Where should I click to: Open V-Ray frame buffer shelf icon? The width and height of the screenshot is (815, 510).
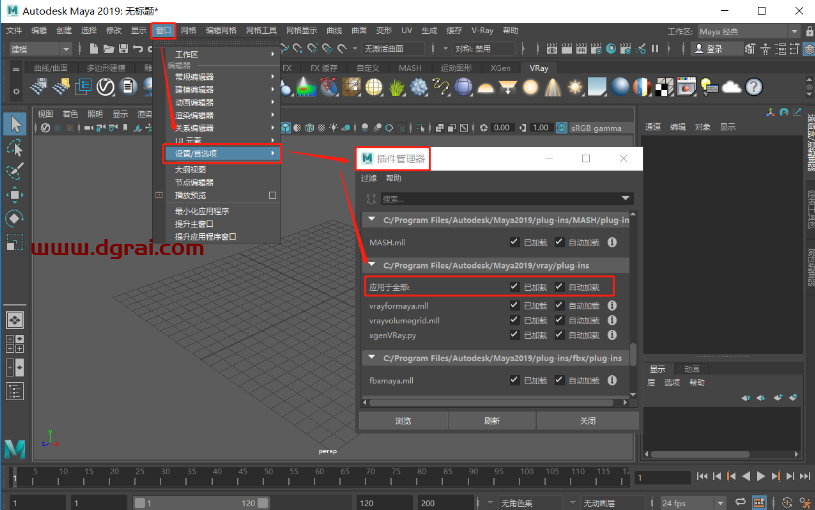tap(686, 87)
